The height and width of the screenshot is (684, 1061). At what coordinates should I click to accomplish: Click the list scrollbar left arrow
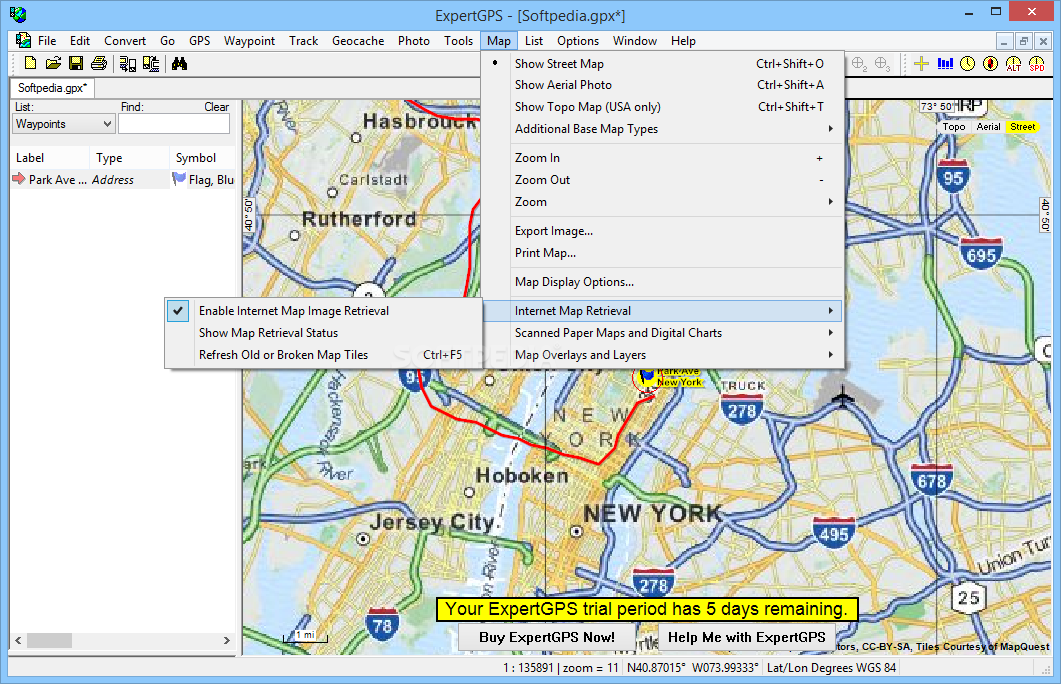click(x=18, y=640)
